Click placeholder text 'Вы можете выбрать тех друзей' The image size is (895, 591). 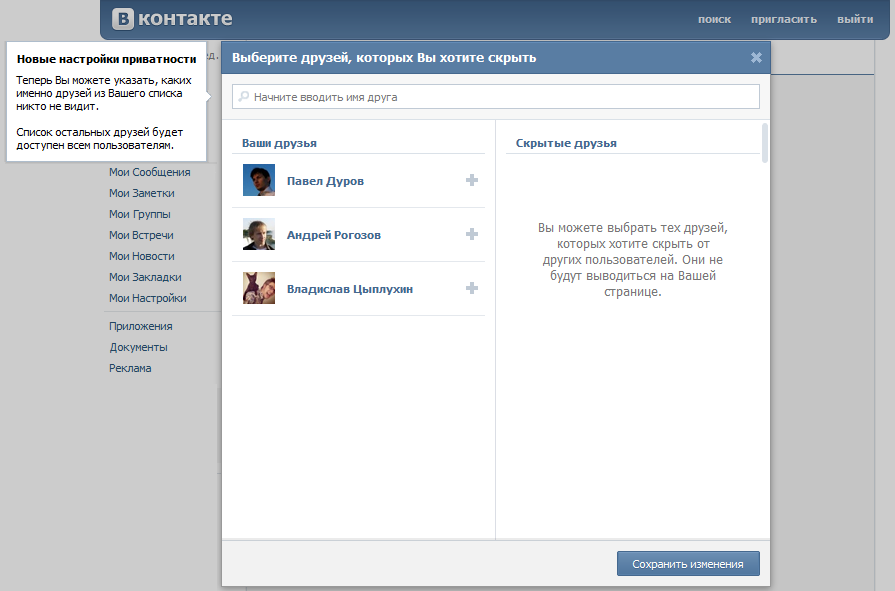632,228
